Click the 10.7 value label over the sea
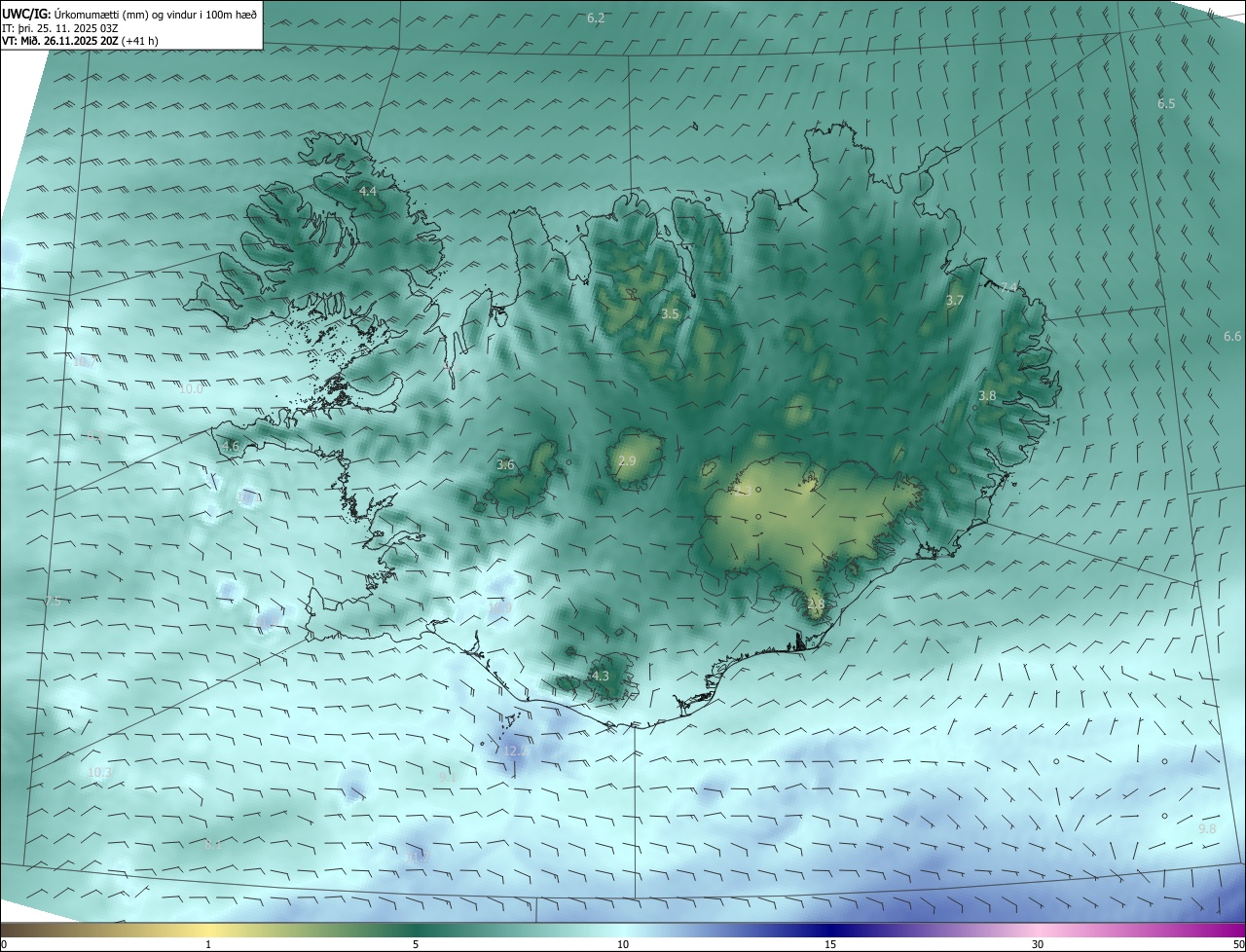Viewport: 1246px width, 952px height. point(85,362)
